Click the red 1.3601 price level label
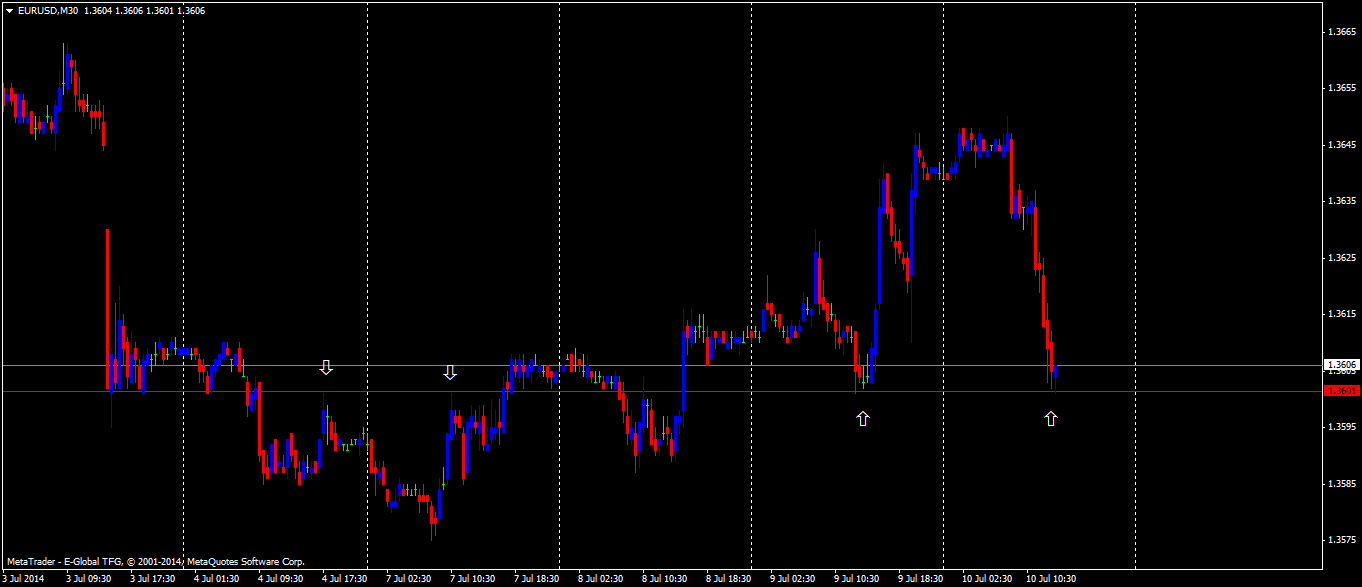This screenshot has width=1362, height=587. click(x=1340, y=391)
